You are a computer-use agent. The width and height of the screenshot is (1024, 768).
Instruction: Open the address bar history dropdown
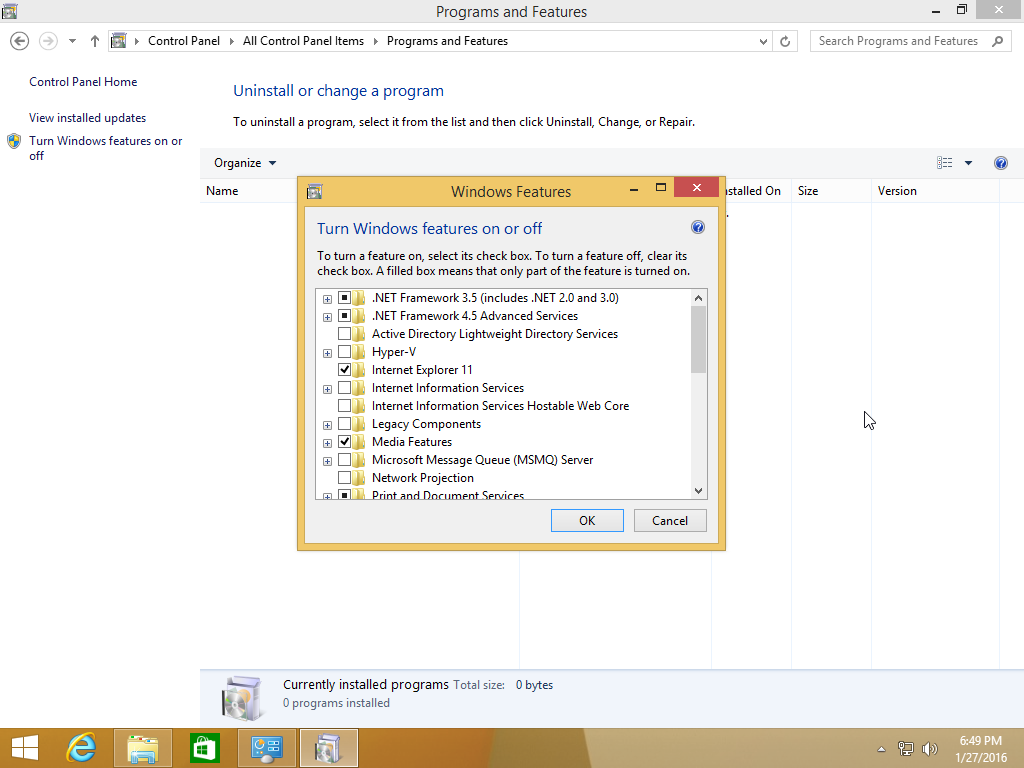pyautogui.click(x=763, y=41)
